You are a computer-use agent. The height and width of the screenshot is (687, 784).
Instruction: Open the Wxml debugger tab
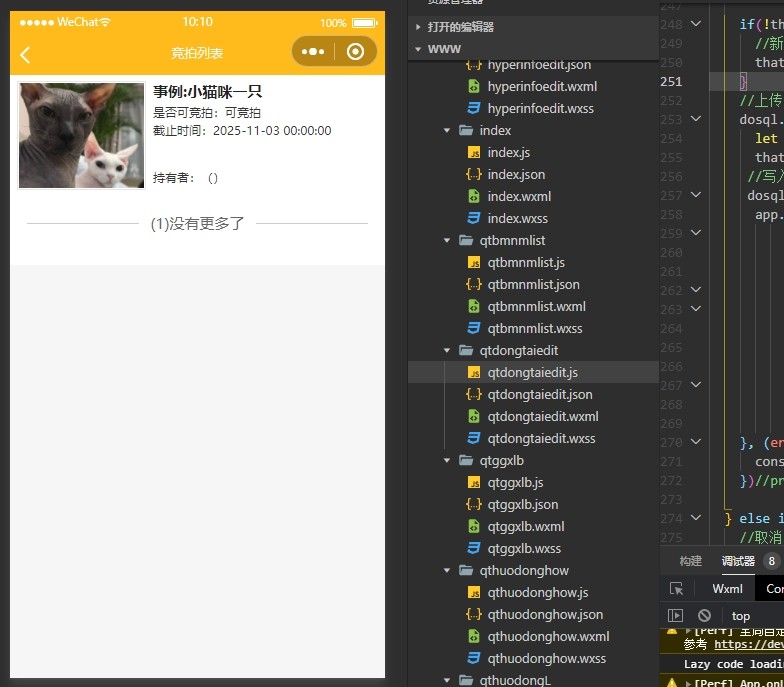[728, 589]
